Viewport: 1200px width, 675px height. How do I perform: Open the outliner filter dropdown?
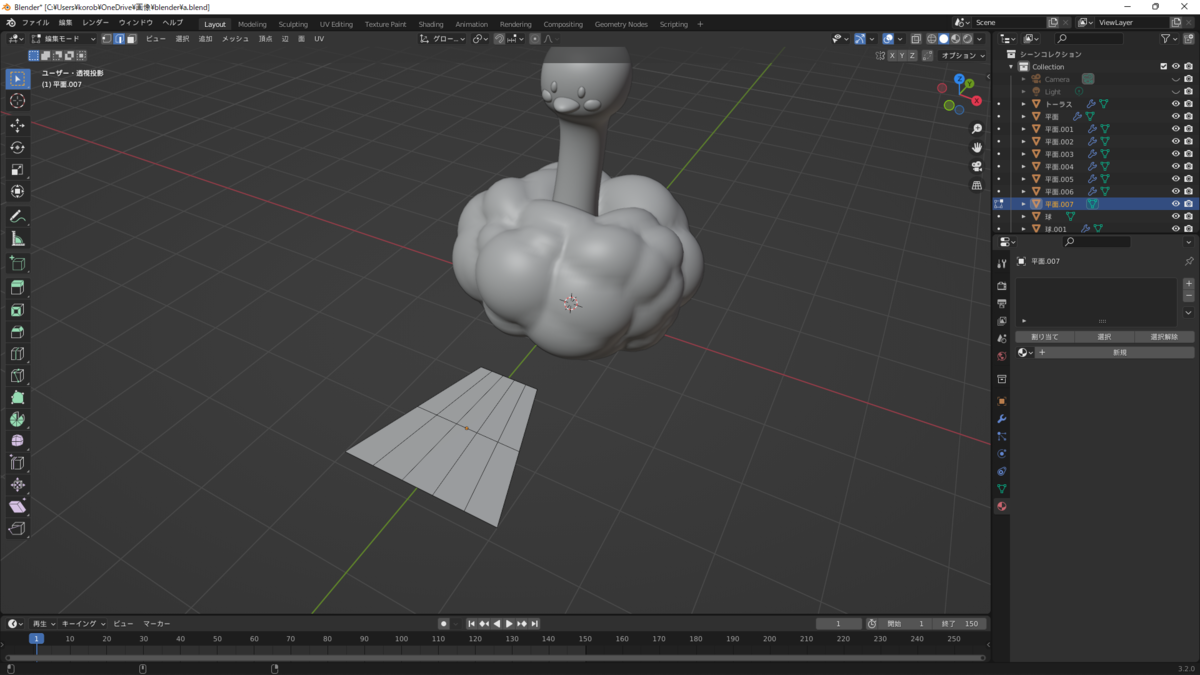pyautogui.click(x=1169, y=39)
